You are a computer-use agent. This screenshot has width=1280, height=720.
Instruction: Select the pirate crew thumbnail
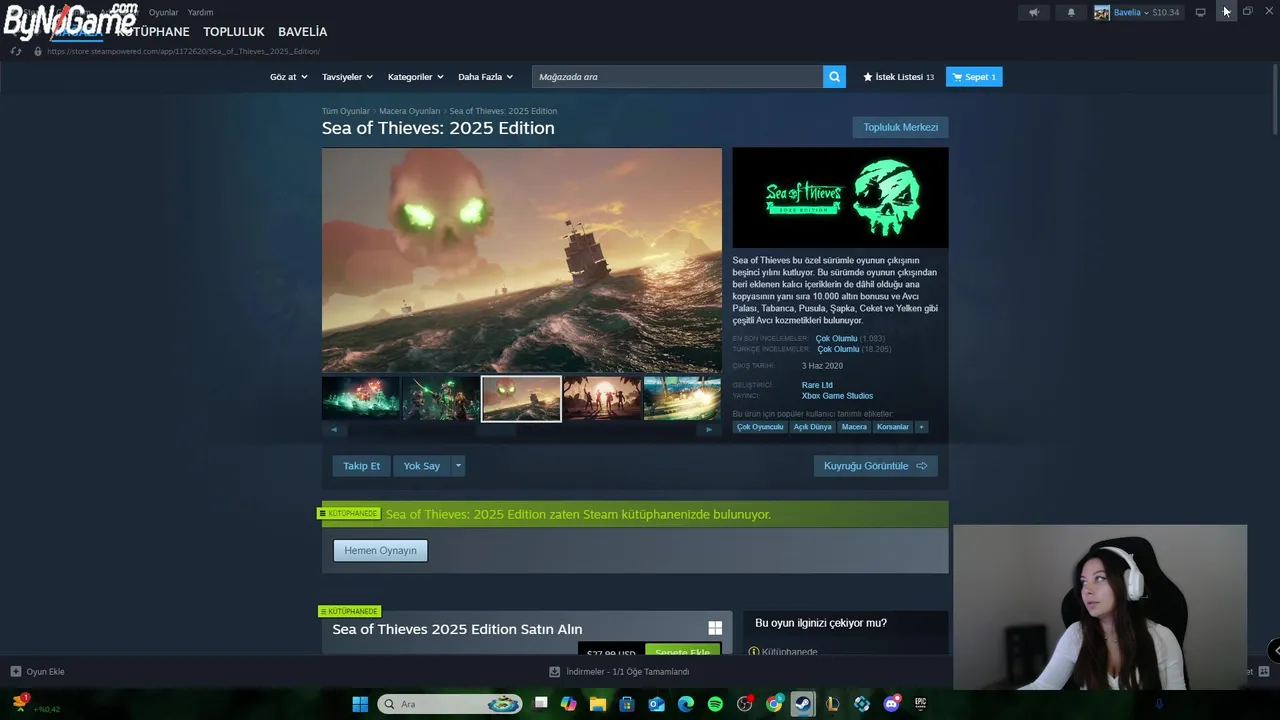441,398
